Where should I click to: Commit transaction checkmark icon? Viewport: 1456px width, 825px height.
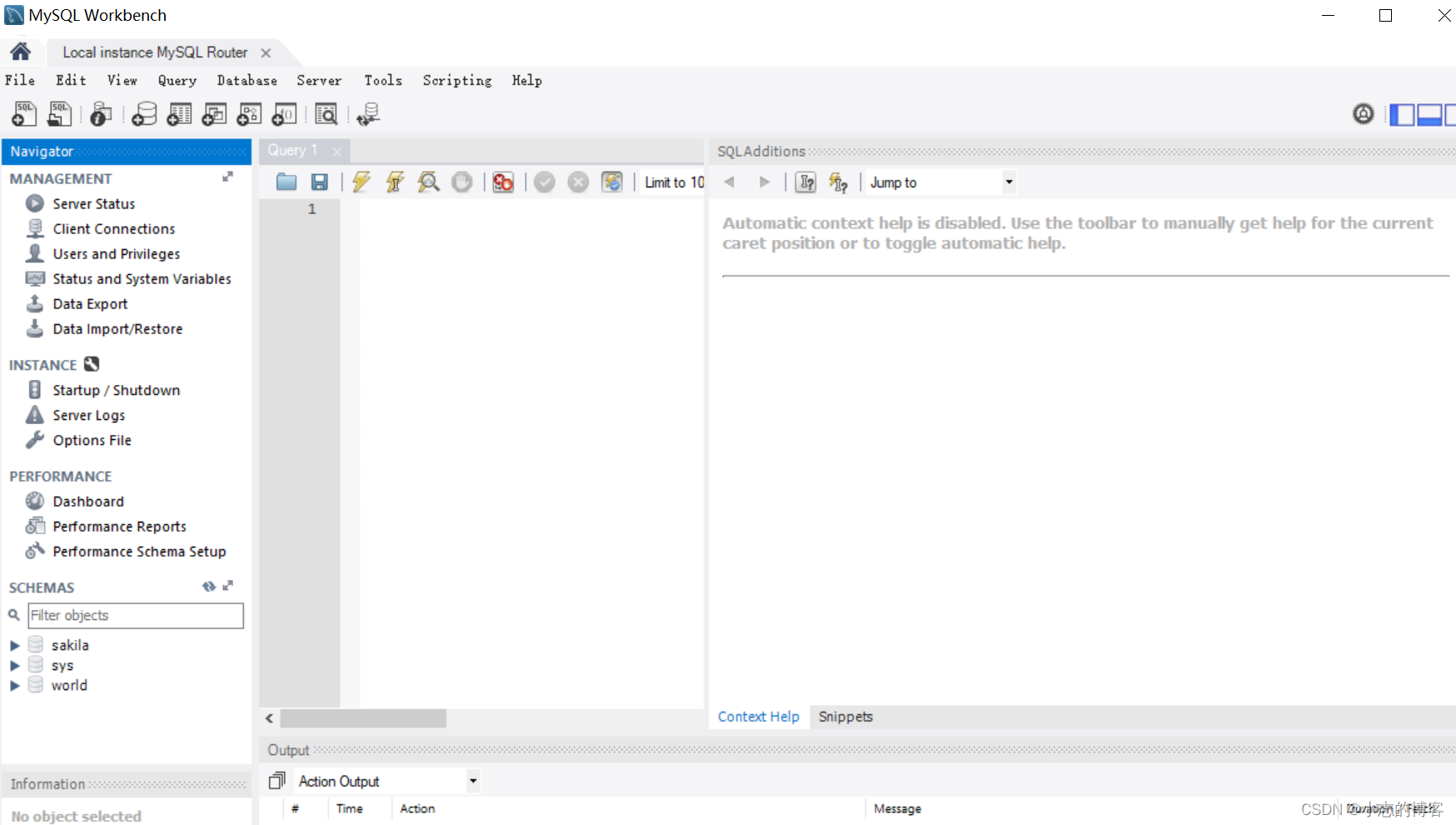point(545,182)
